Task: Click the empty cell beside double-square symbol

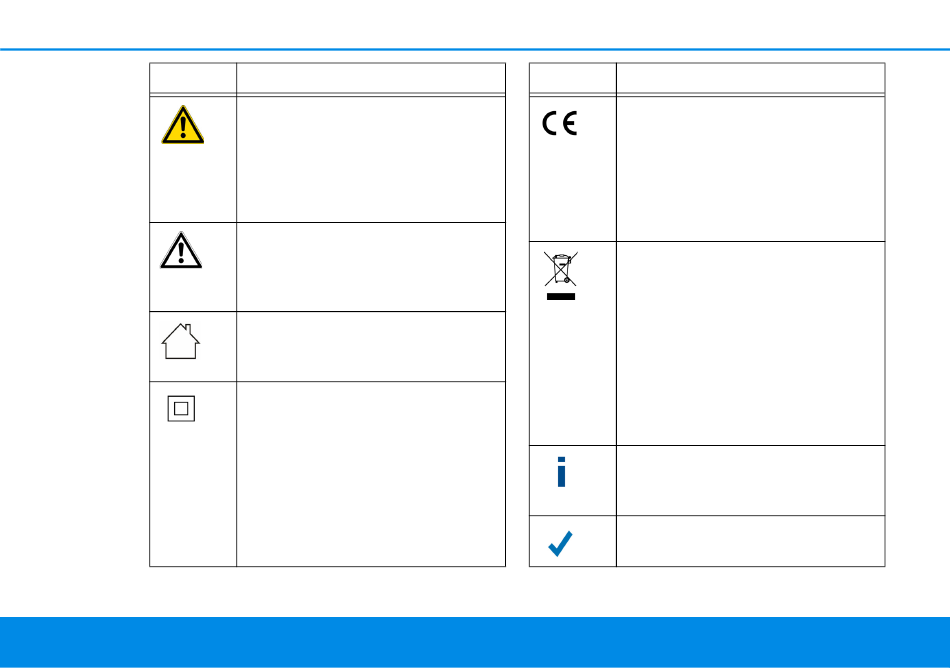Action: click(371, 474)
